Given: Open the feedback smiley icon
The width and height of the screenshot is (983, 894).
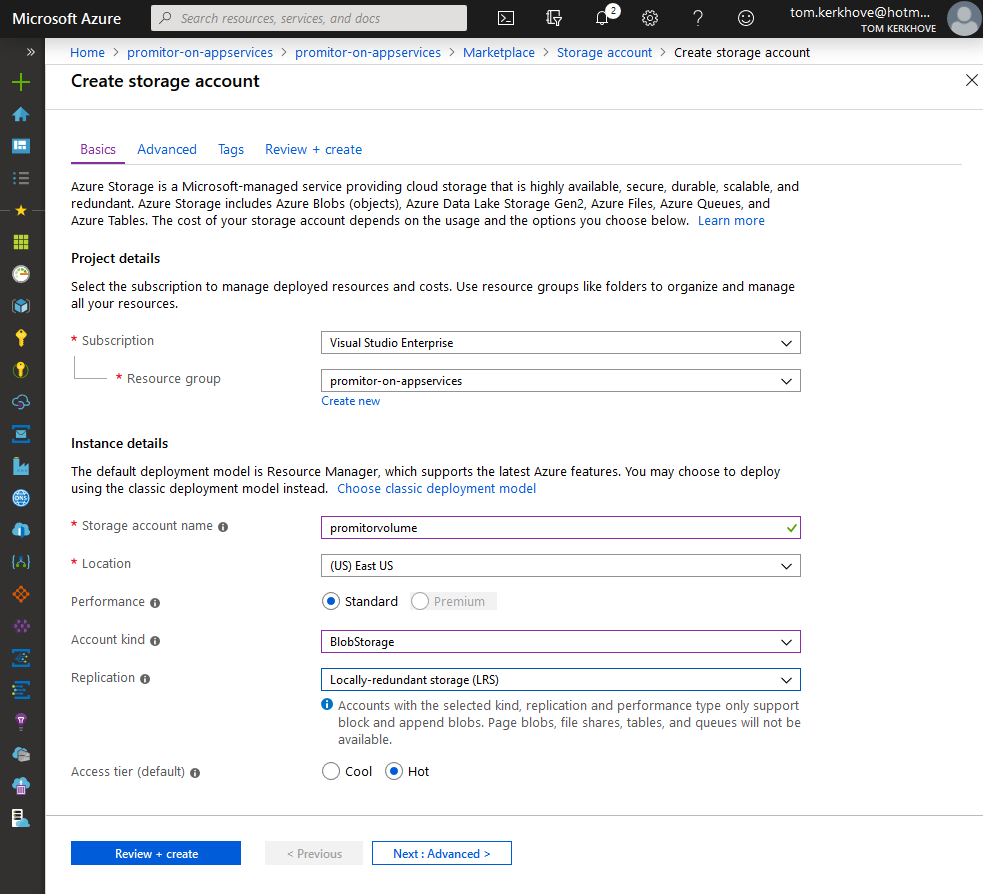Looking at the screenshot, I should (746, 18).
